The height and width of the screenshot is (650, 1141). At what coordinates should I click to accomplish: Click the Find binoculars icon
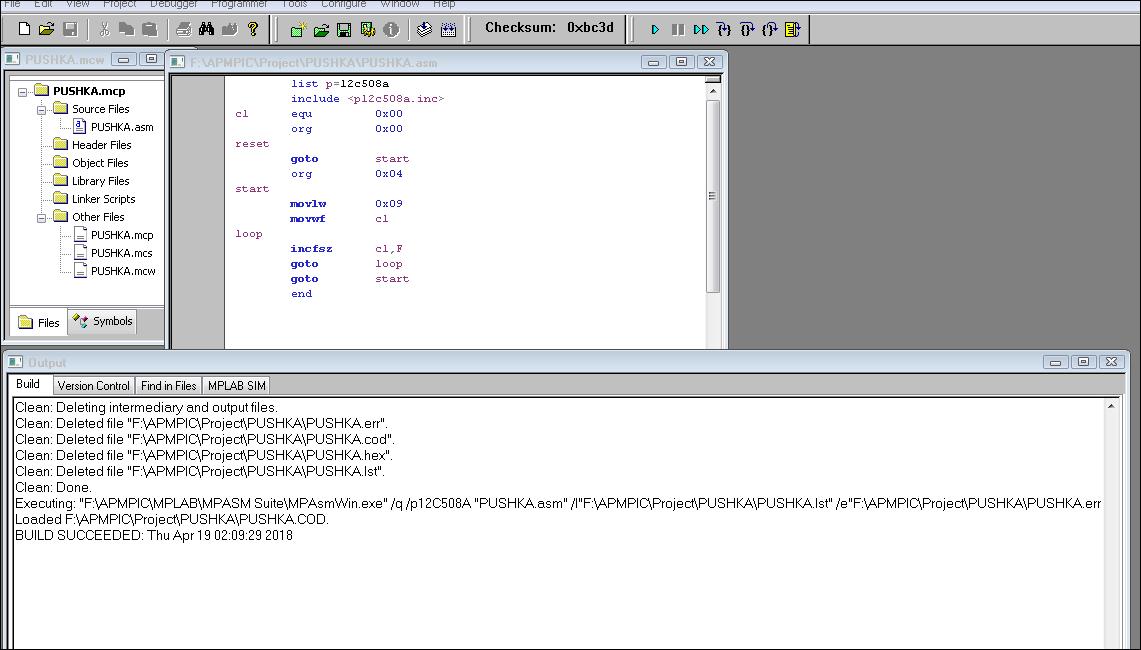pyautogui.click(x=206, y=29)
